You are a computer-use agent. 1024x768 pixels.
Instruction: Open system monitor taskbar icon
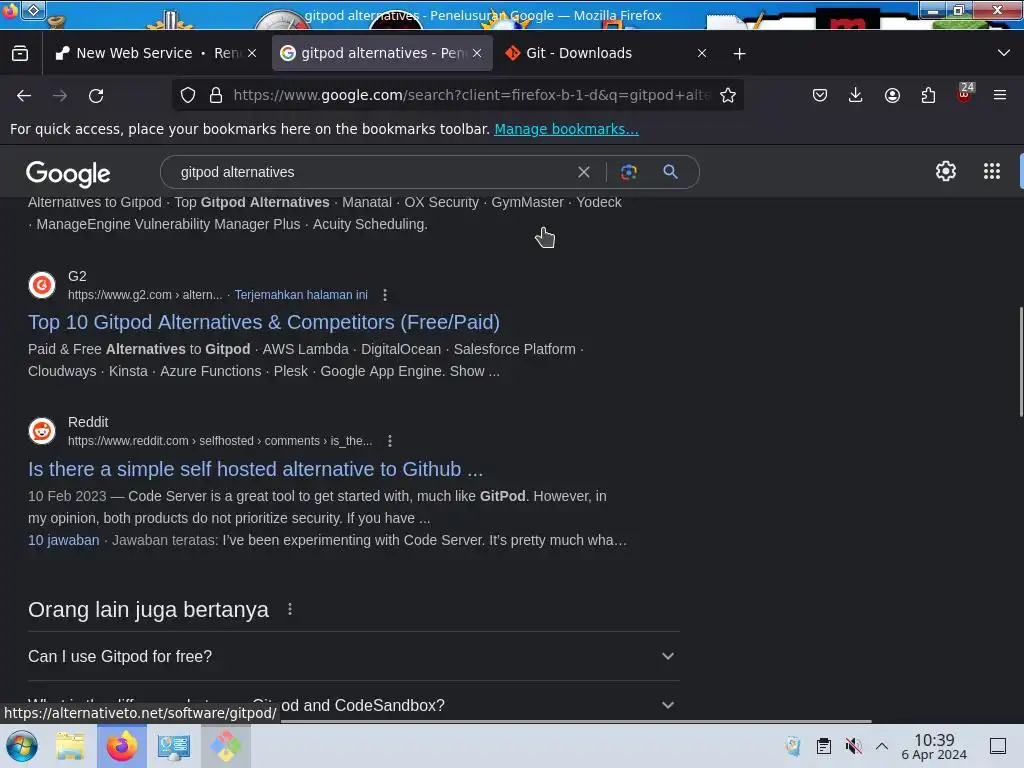tap(174, 746)
